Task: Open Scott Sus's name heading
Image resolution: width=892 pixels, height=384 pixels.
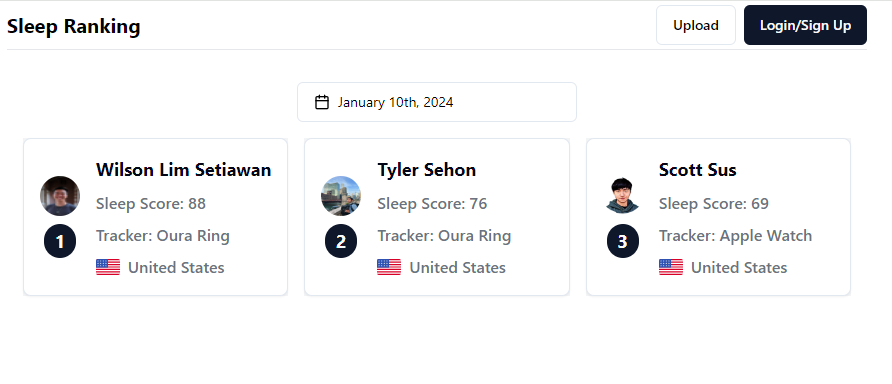Action: [697, 170]
